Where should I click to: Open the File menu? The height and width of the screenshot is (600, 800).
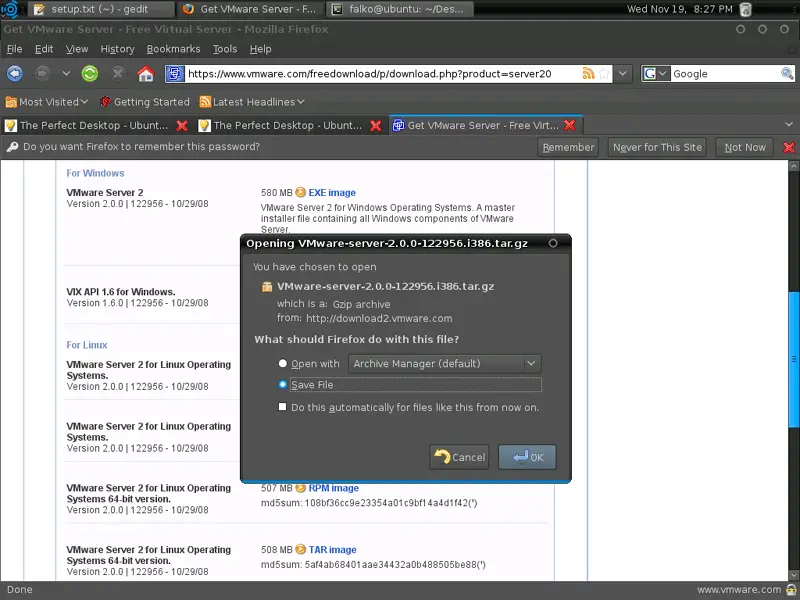pyautogui.click(x=14, y=49)
